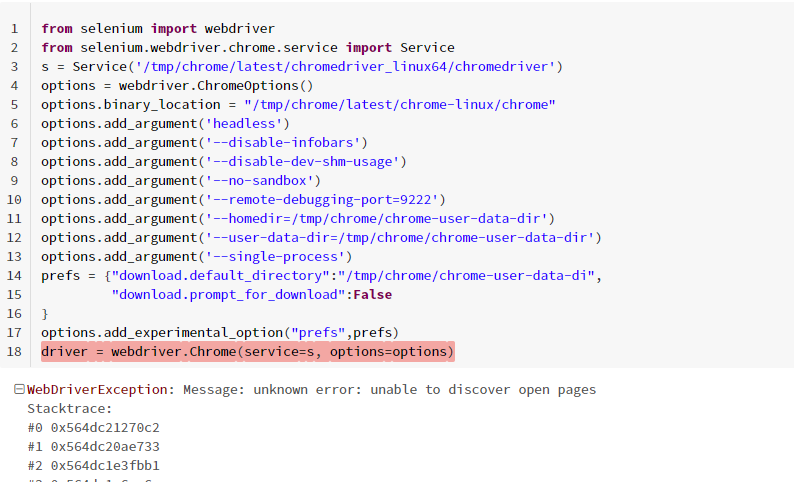Image resolution: width=794 pixels, height=482 pixels.
Task: Place cursor on 'from selenium import webdriver' line
Action: tap(158, 28)
